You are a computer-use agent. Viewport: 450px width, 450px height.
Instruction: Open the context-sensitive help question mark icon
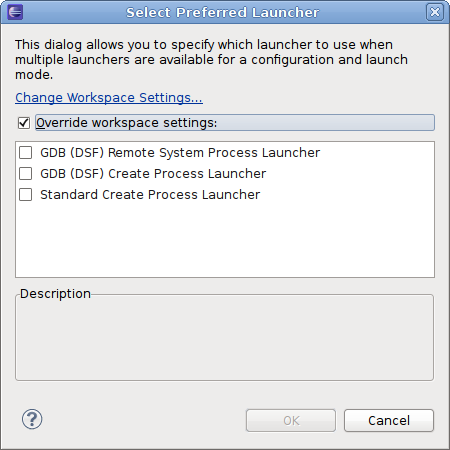pos(32,419)
